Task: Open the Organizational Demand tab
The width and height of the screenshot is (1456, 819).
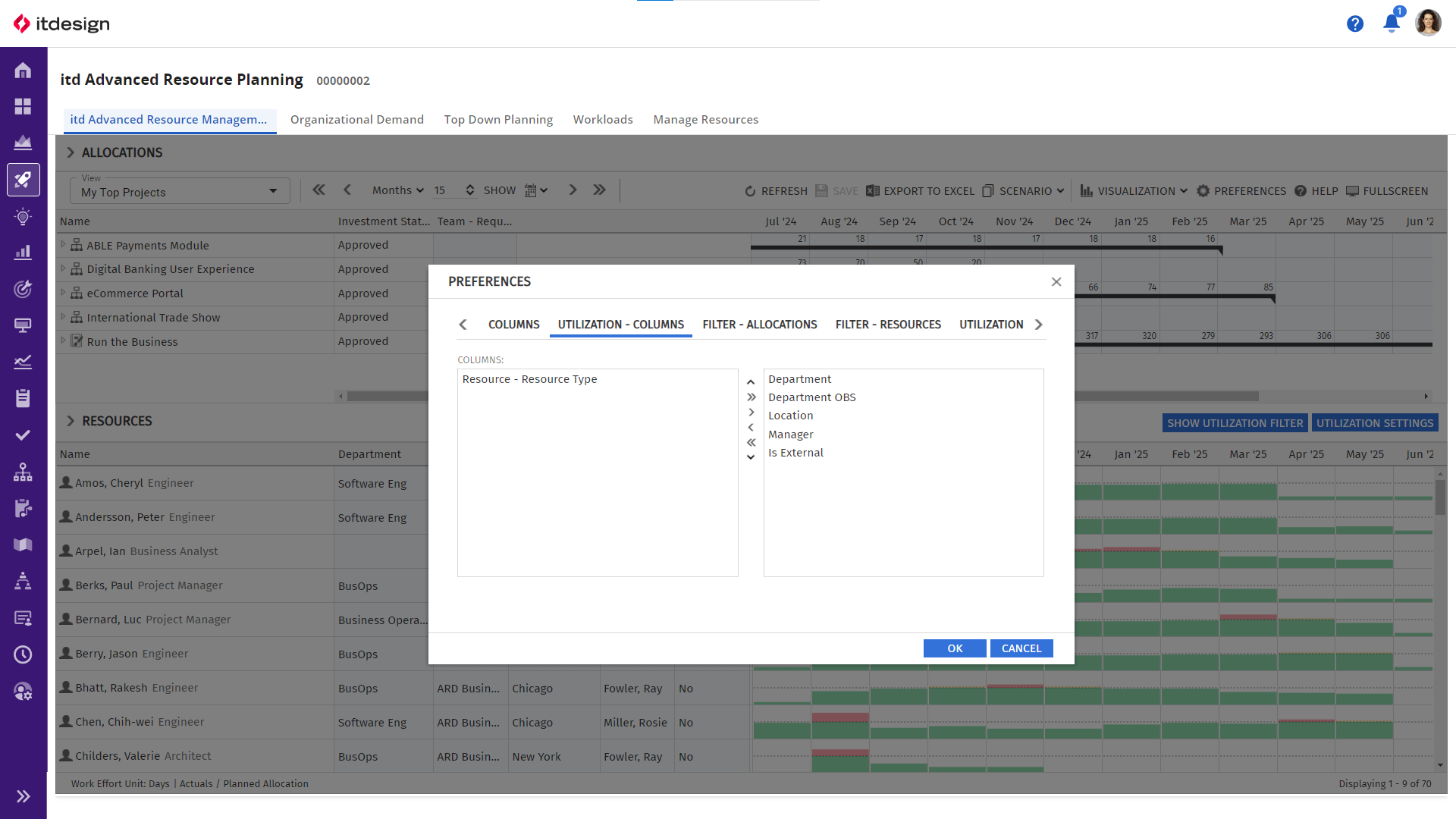Action: 357,120
